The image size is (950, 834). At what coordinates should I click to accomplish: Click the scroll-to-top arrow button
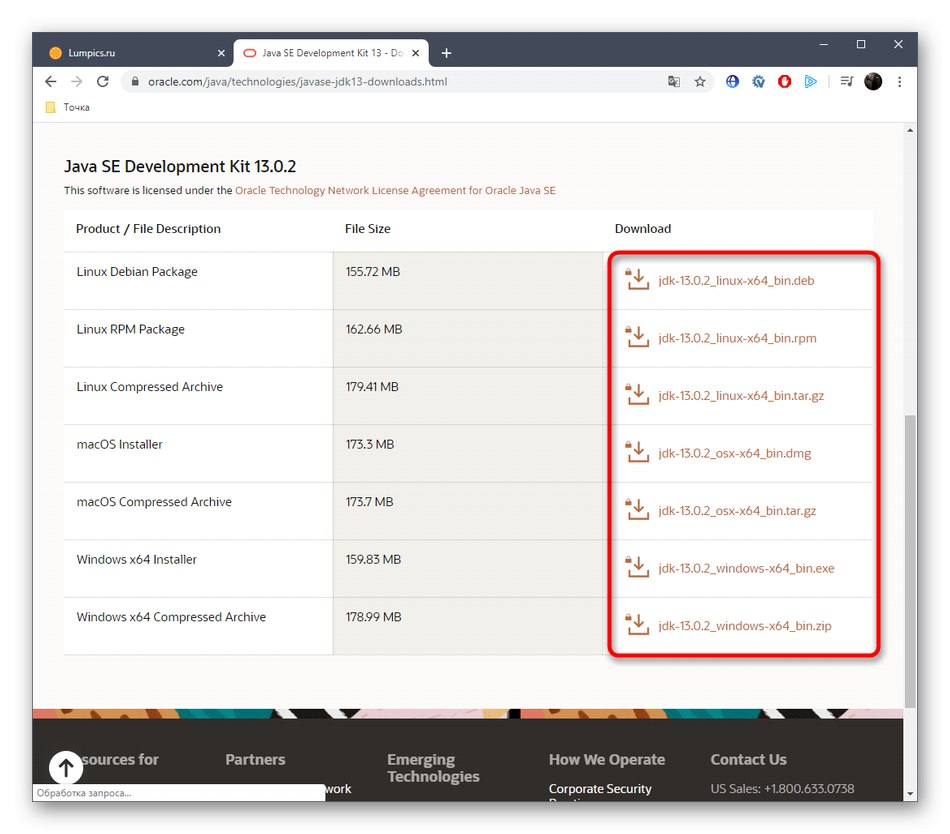click(65, 768)
